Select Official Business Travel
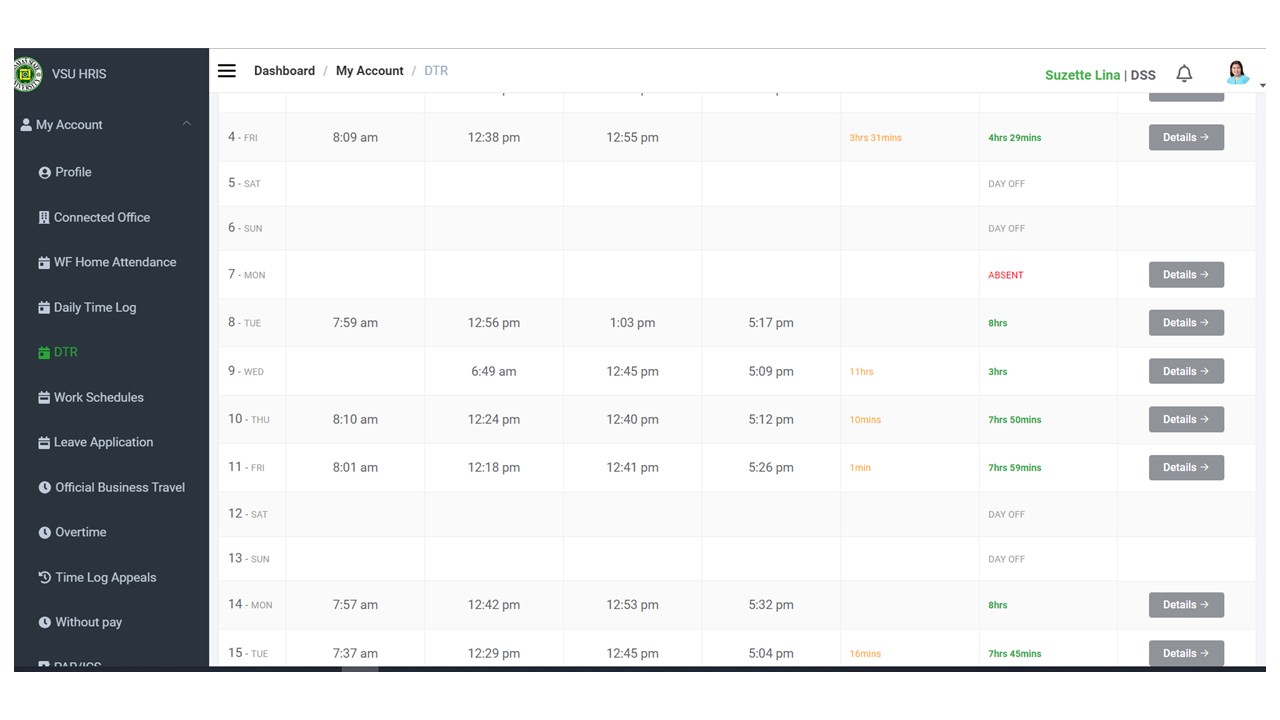This screenshot has height=720, width=1280. [119, 487]
